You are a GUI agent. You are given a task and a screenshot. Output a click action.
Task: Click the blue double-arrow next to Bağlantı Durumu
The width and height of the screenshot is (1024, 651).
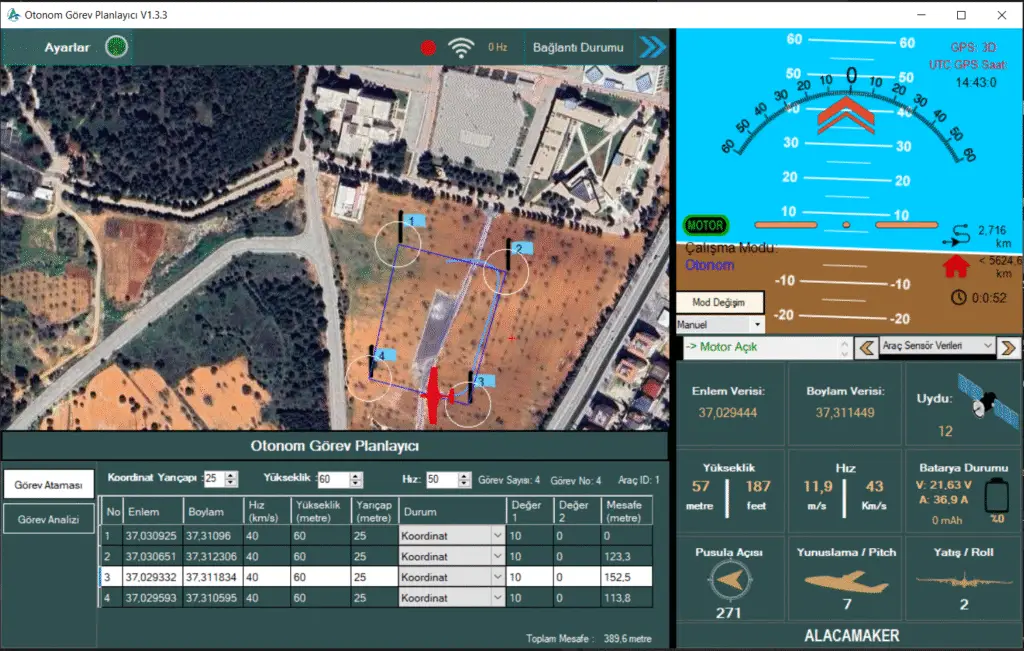point(652,47)
